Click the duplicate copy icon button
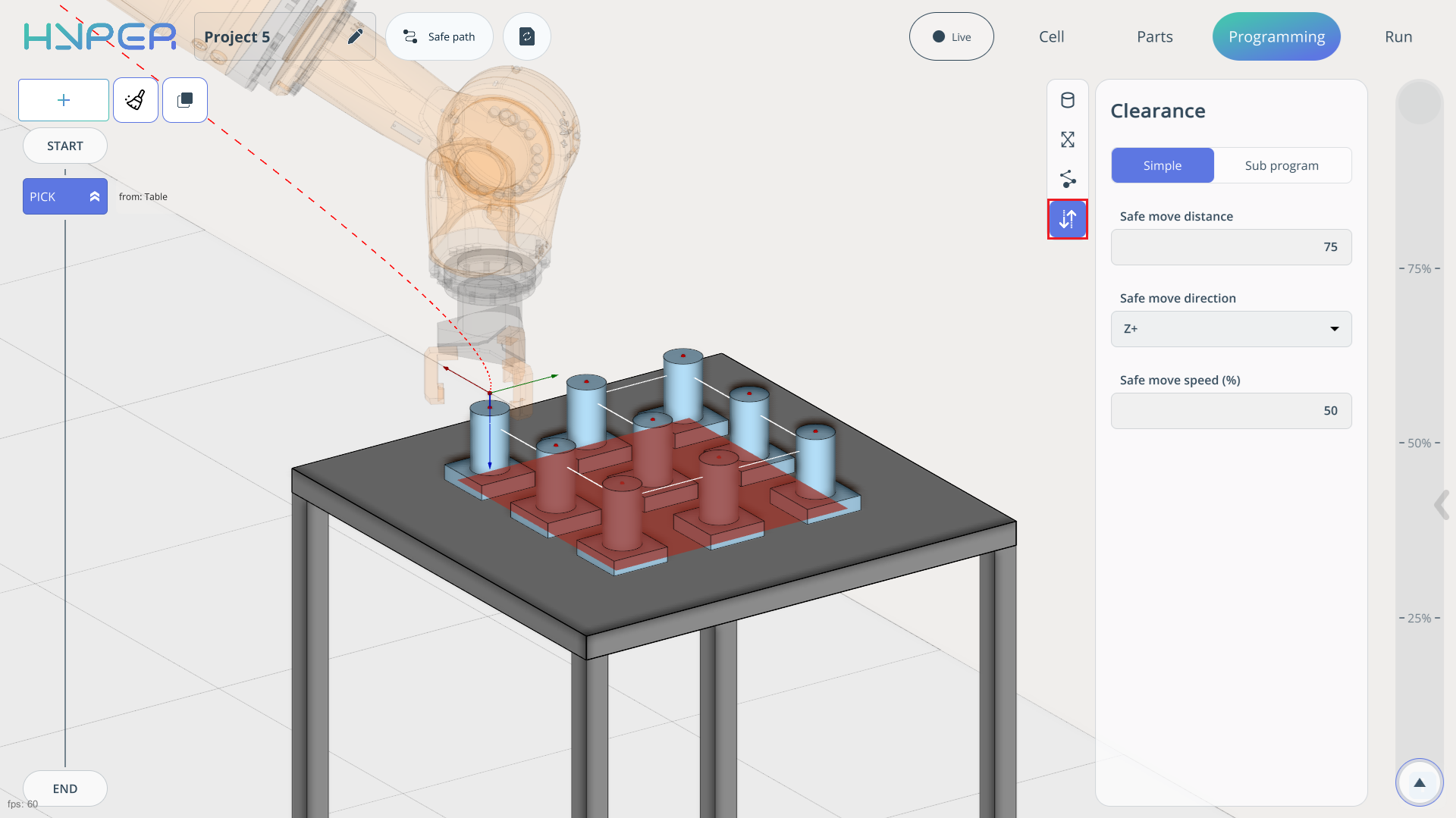1456x818 pixels. [185, 100]
